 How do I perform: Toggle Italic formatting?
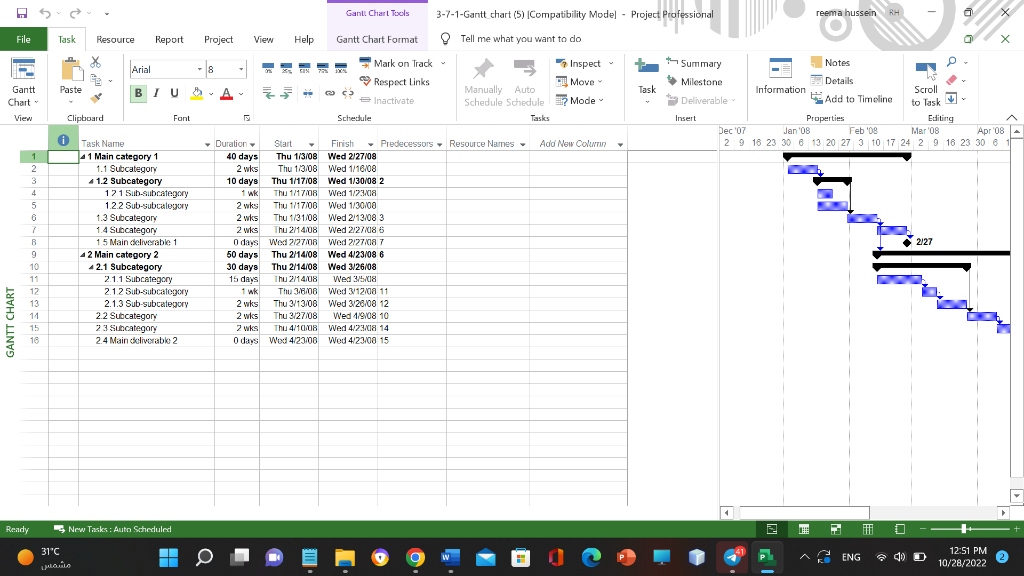point(156,93)
